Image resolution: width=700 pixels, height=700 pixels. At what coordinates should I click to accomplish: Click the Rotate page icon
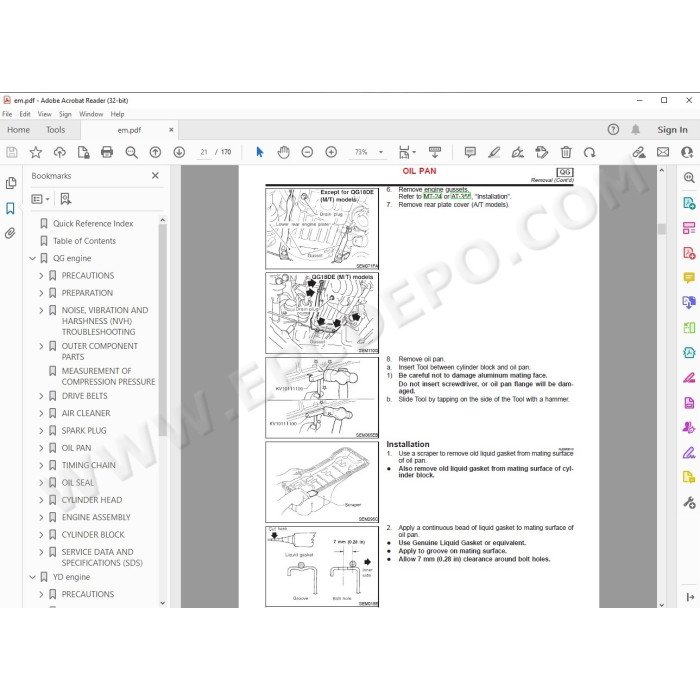[589, 152]
